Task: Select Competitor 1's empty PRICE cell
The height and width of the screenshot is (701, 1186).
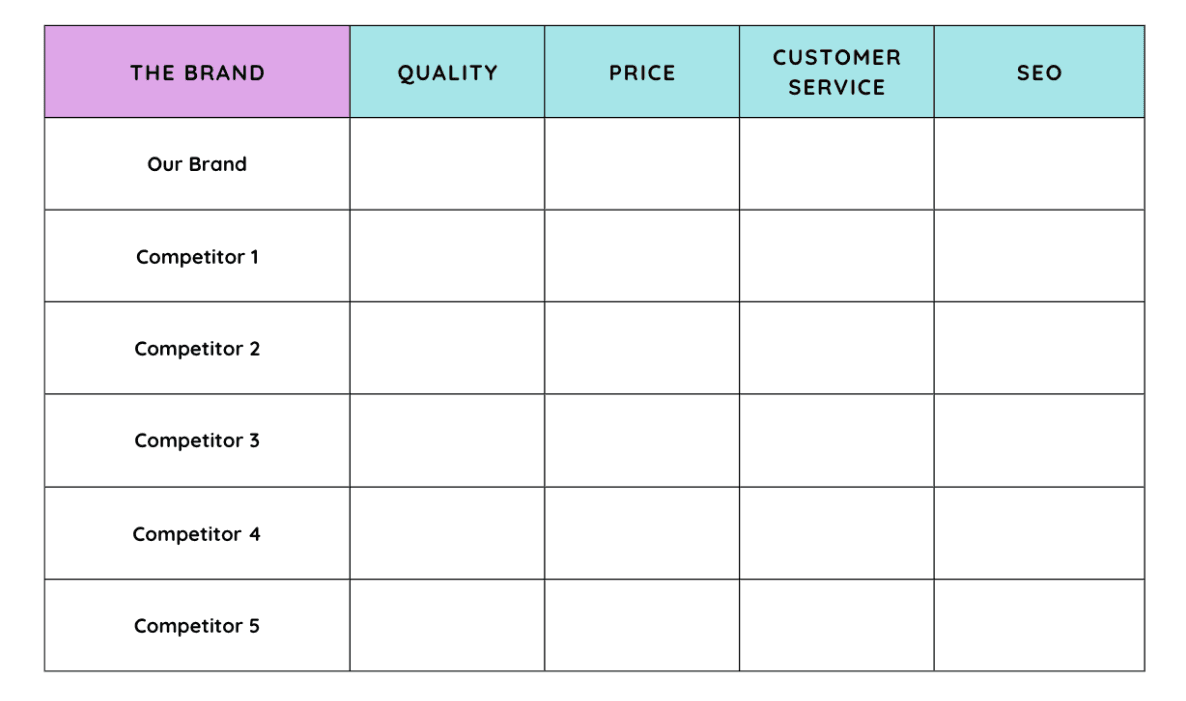Action: tap(642, 256)
